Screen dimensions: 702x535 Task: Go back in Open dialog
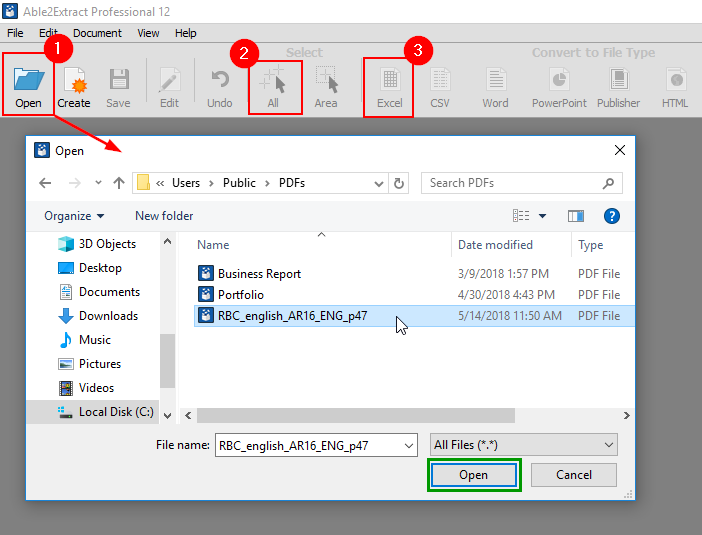(x=45, y=183)
